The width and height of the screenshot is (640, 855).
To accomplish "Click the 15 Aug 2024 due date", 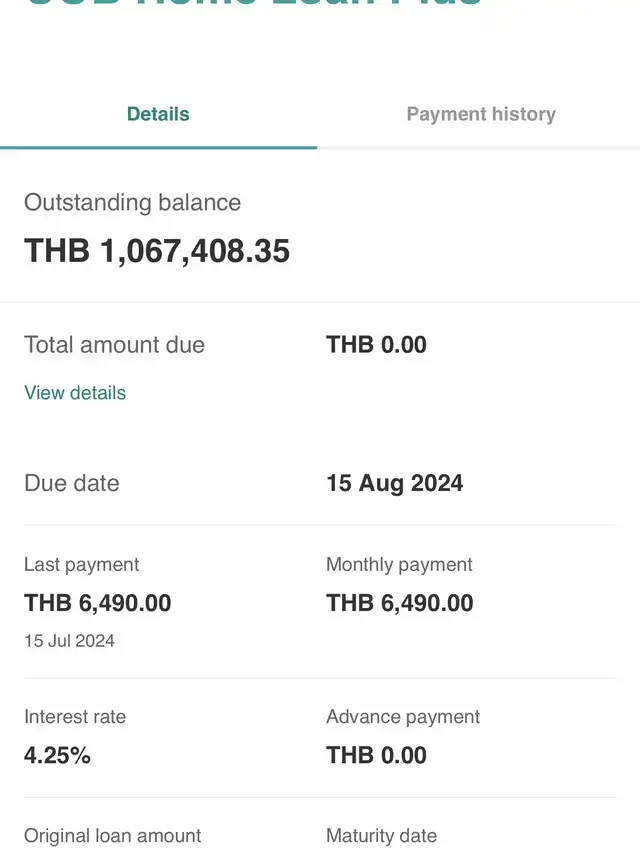I will click(x=394, y=483).
